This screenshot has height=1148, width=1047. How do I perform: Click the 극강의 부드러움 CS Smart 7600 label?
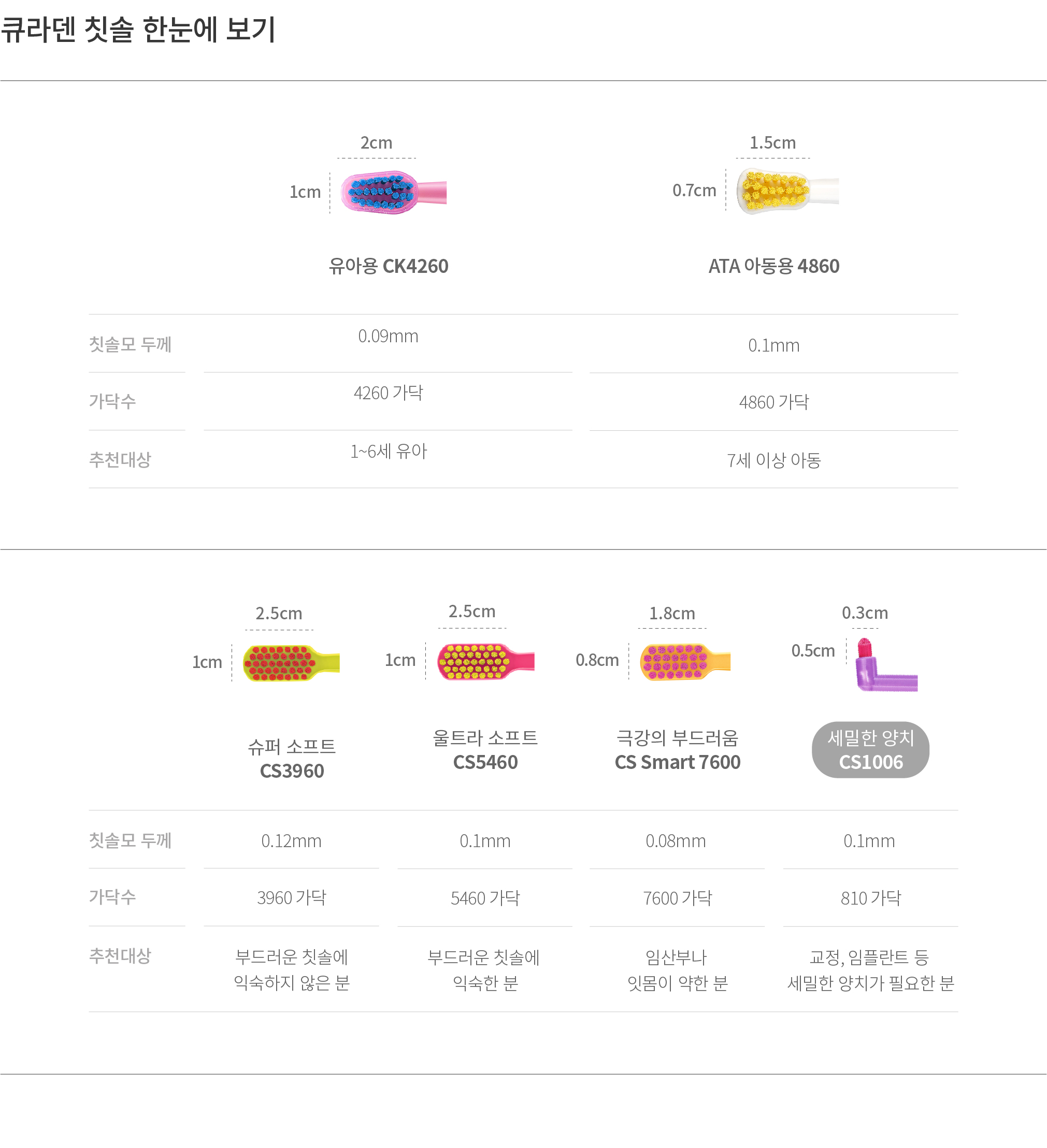tap(677, 750)
